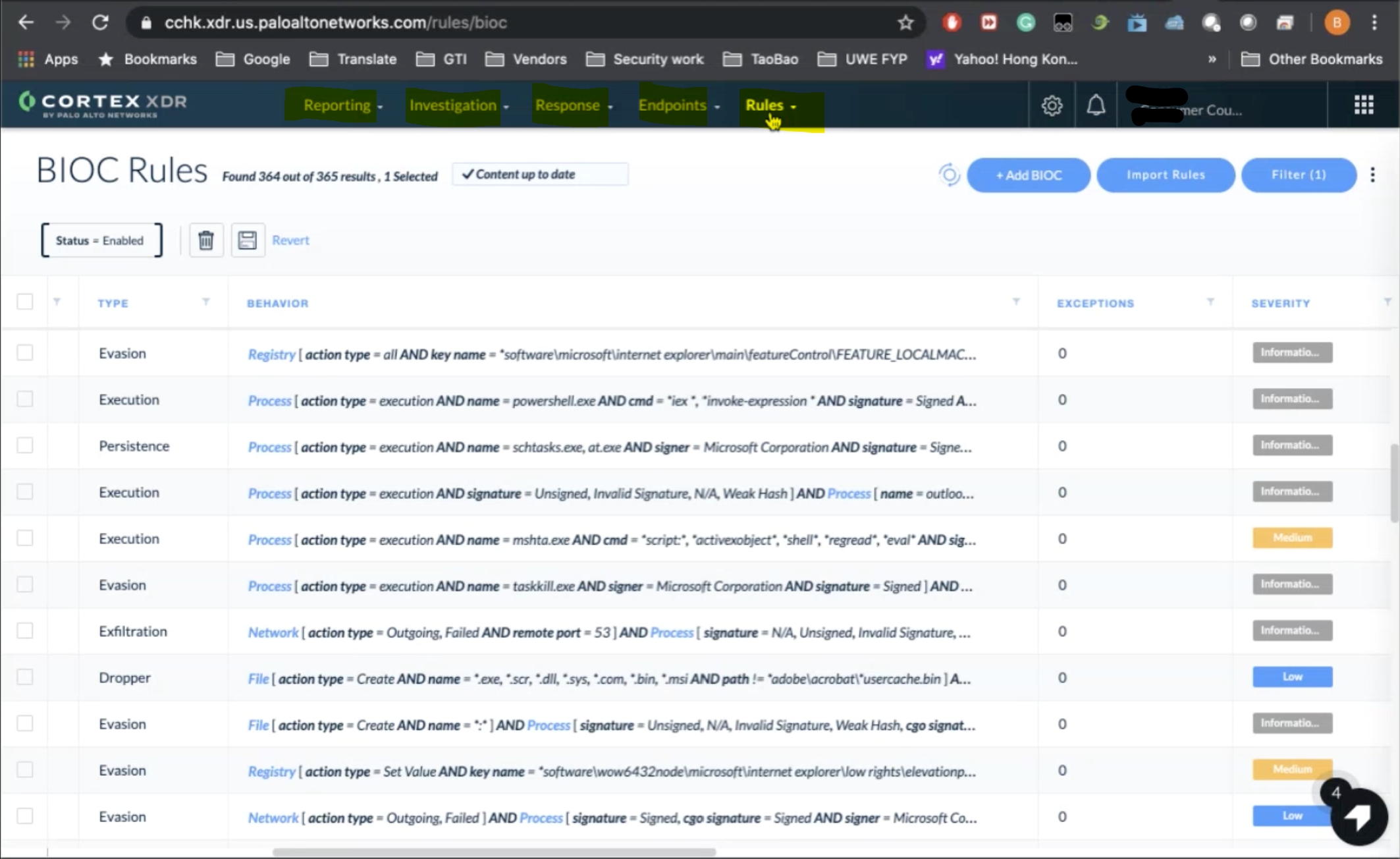Click the trash delete filter icon
The height and width of the screenshot is (859, 1400).
(206, 240)
